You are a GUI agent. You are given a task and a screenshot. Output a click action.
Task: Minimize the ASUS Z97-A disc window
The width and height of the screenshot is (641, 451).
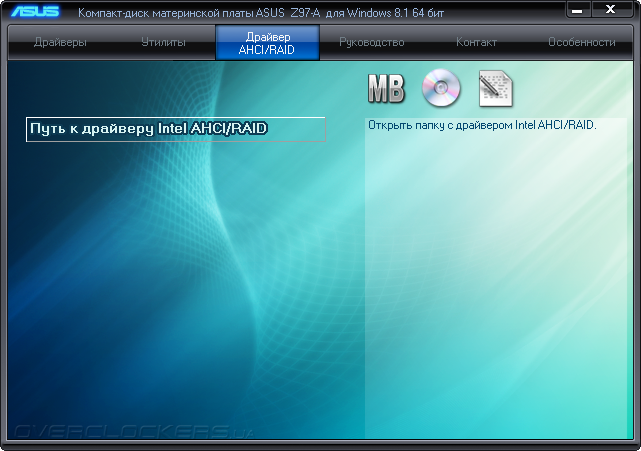click(578, 10)
